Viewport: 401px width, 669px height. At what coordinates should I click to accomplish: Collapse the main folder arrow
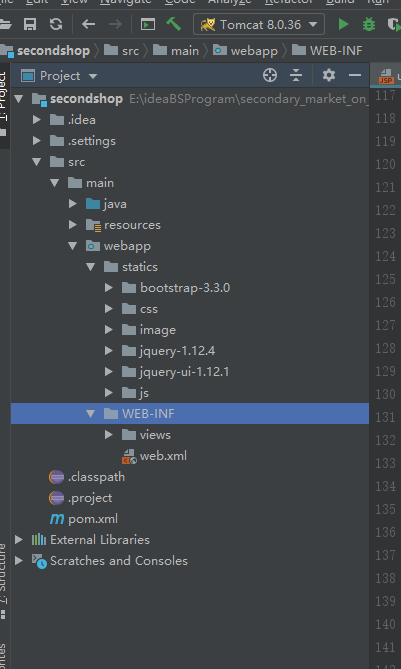tap(54, 183)
